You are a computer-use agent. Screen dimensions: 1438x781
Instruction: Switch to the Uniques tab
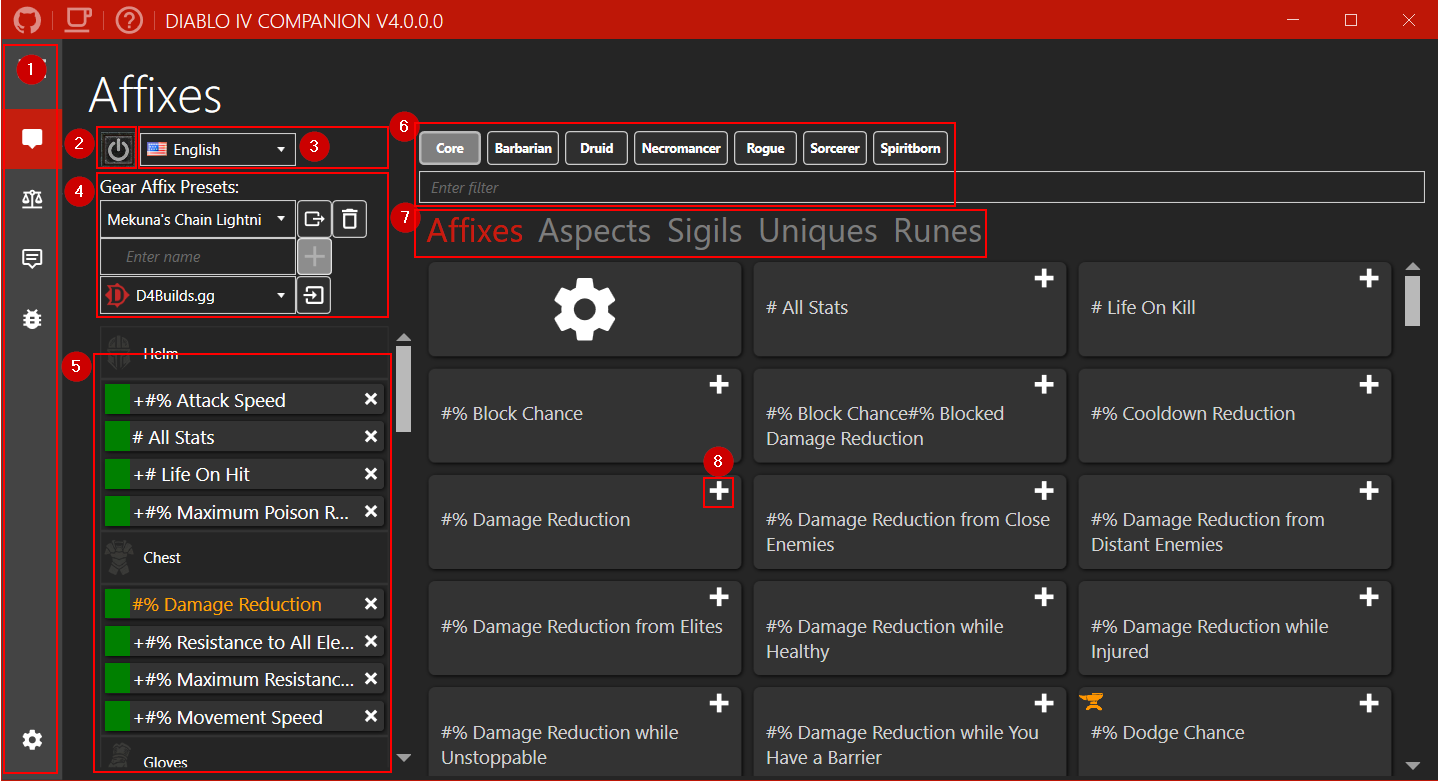[x=818, y=231]
